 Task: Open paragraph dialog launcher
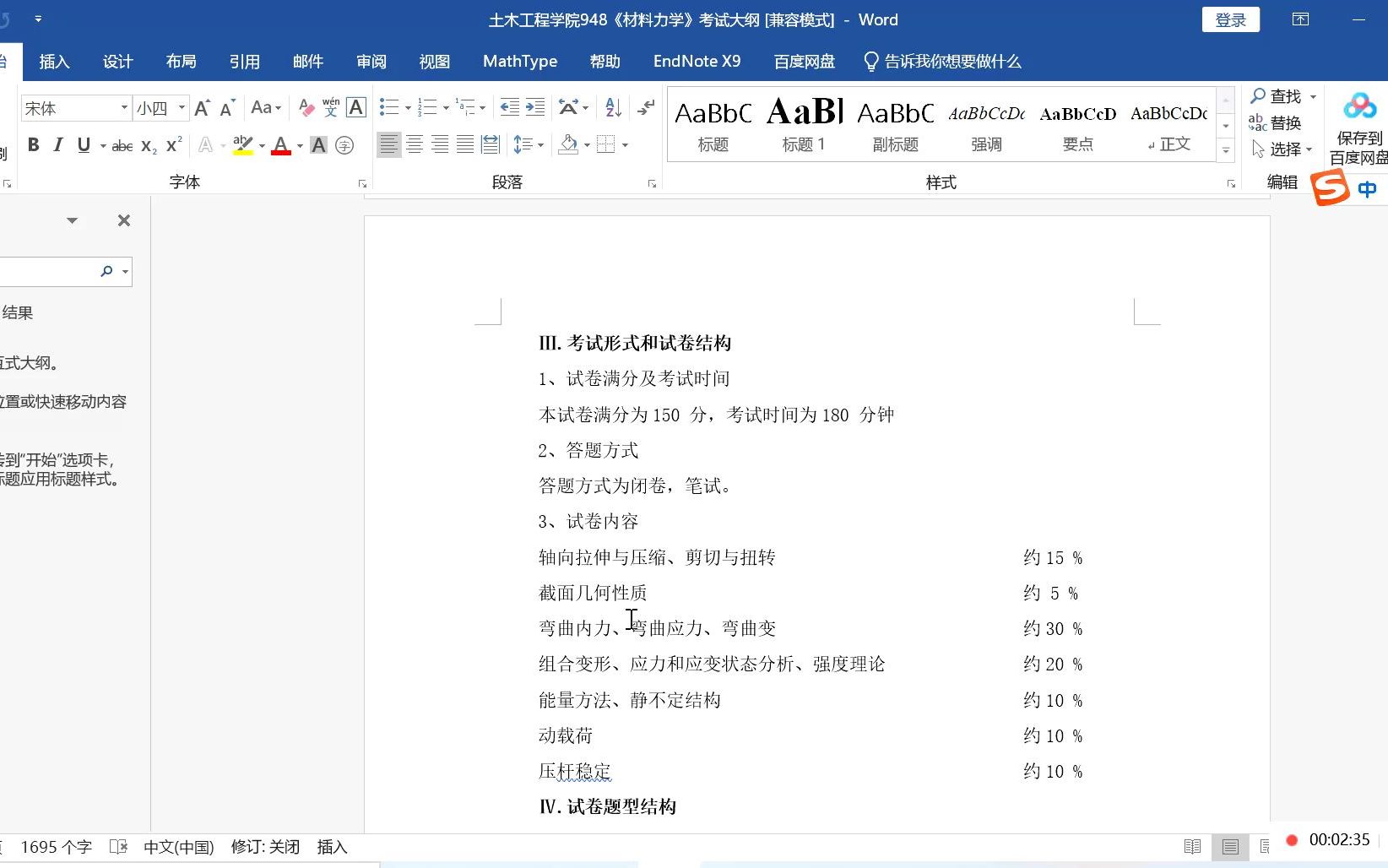[652, 183]
